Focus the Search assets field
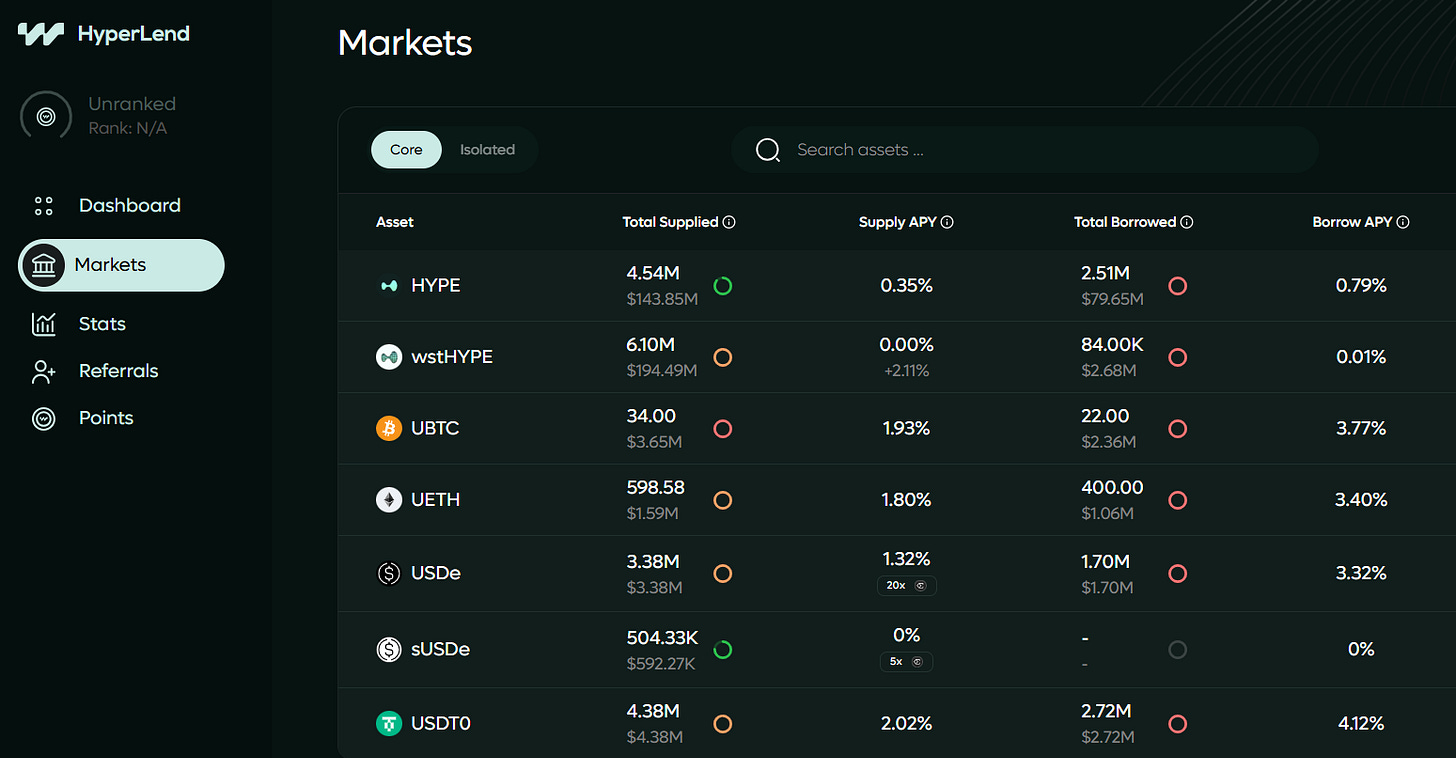 click(1025, 150)
